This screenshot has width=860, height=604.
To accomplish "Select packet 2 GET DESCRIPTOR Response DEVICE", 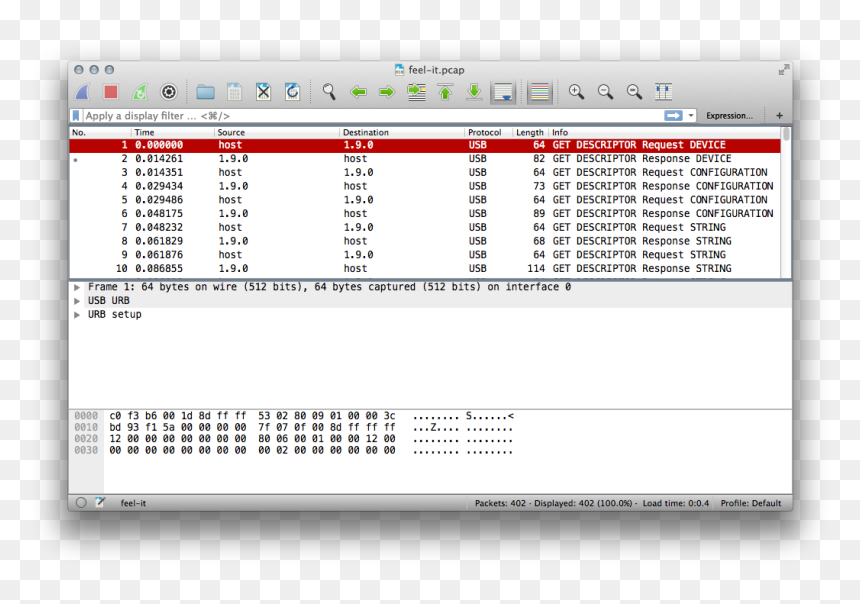I will tap(425, 159).
